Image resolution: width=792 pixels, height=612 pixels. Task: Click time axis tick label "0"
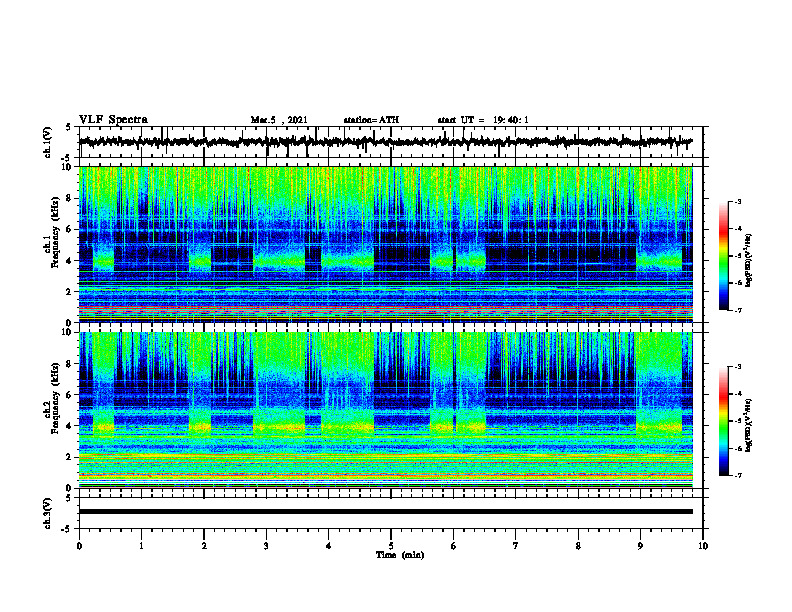tap(79, 546)
